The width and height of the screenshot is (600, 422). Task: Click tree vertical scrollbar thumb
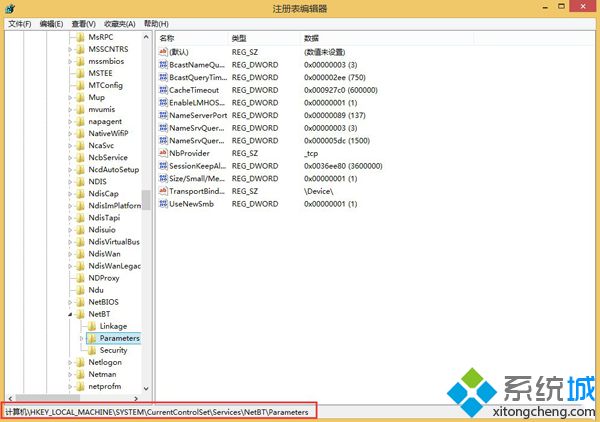click(146, 200)
